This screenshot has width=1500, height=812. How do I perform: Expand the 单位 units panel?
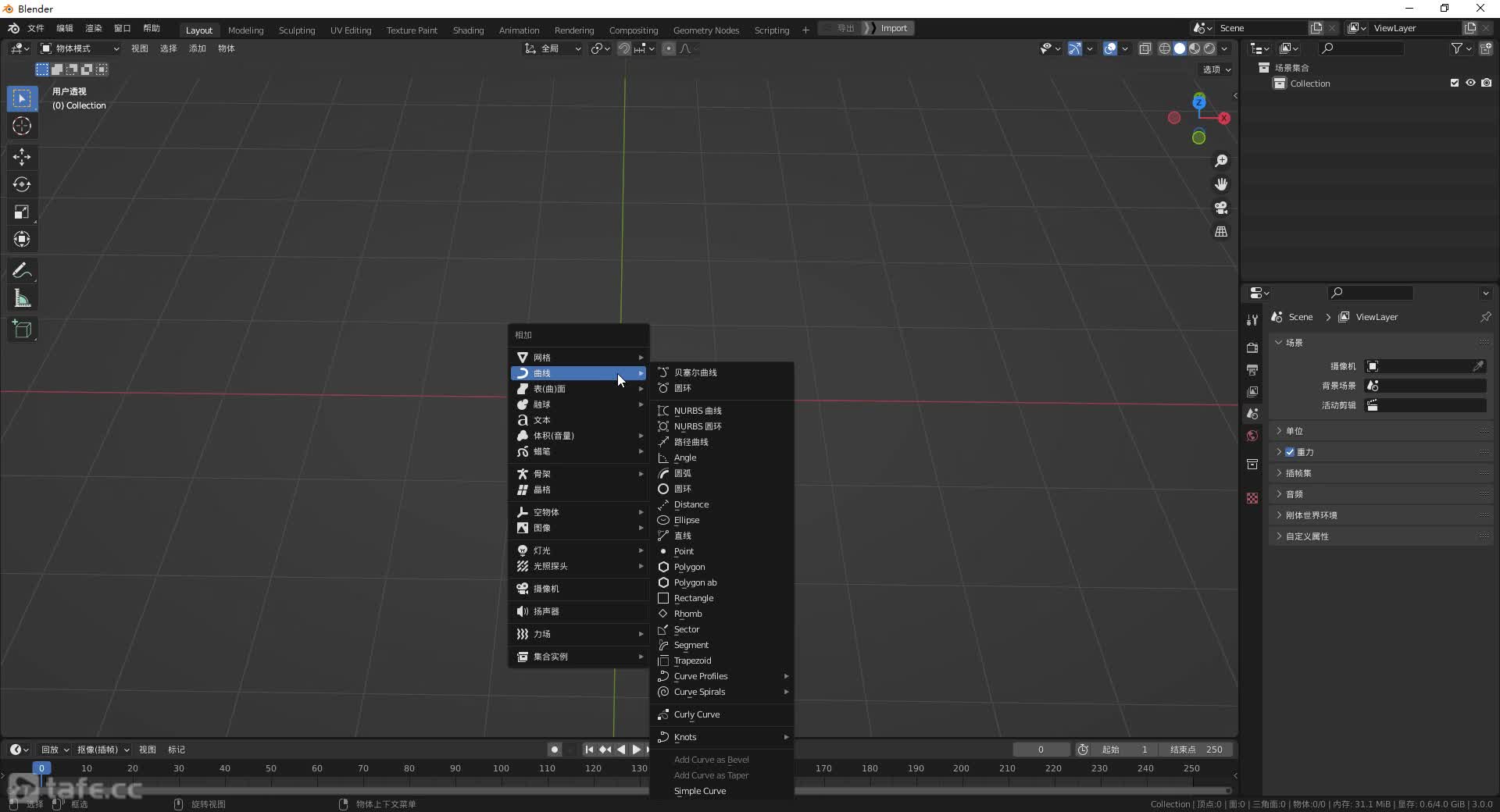(x=1380, y=431)
